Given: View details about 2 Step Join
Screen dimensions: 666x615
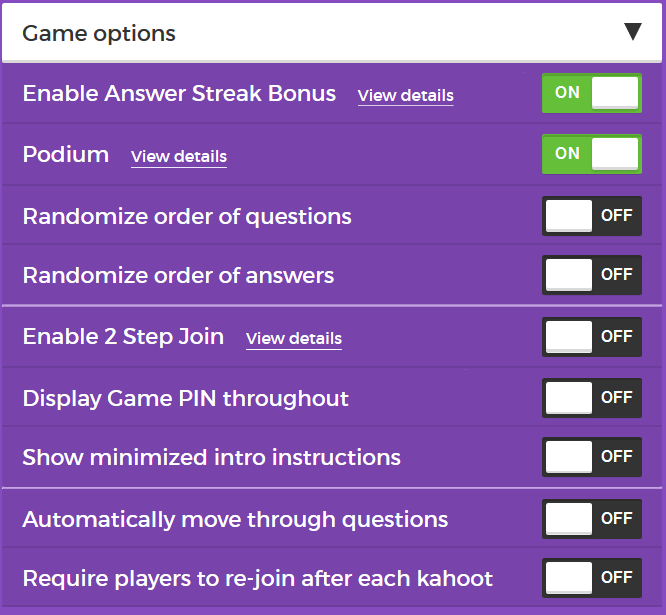Looking at the screenshot, I should point(293,338).
